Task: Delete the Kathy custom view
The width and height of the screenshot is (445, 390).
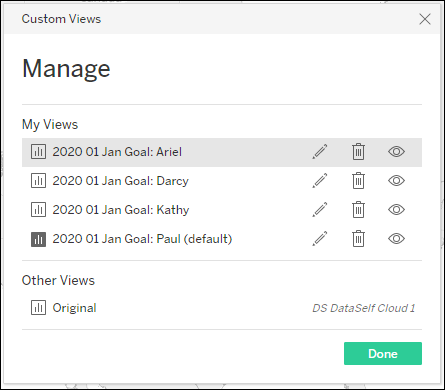Action: click(358, 210)
